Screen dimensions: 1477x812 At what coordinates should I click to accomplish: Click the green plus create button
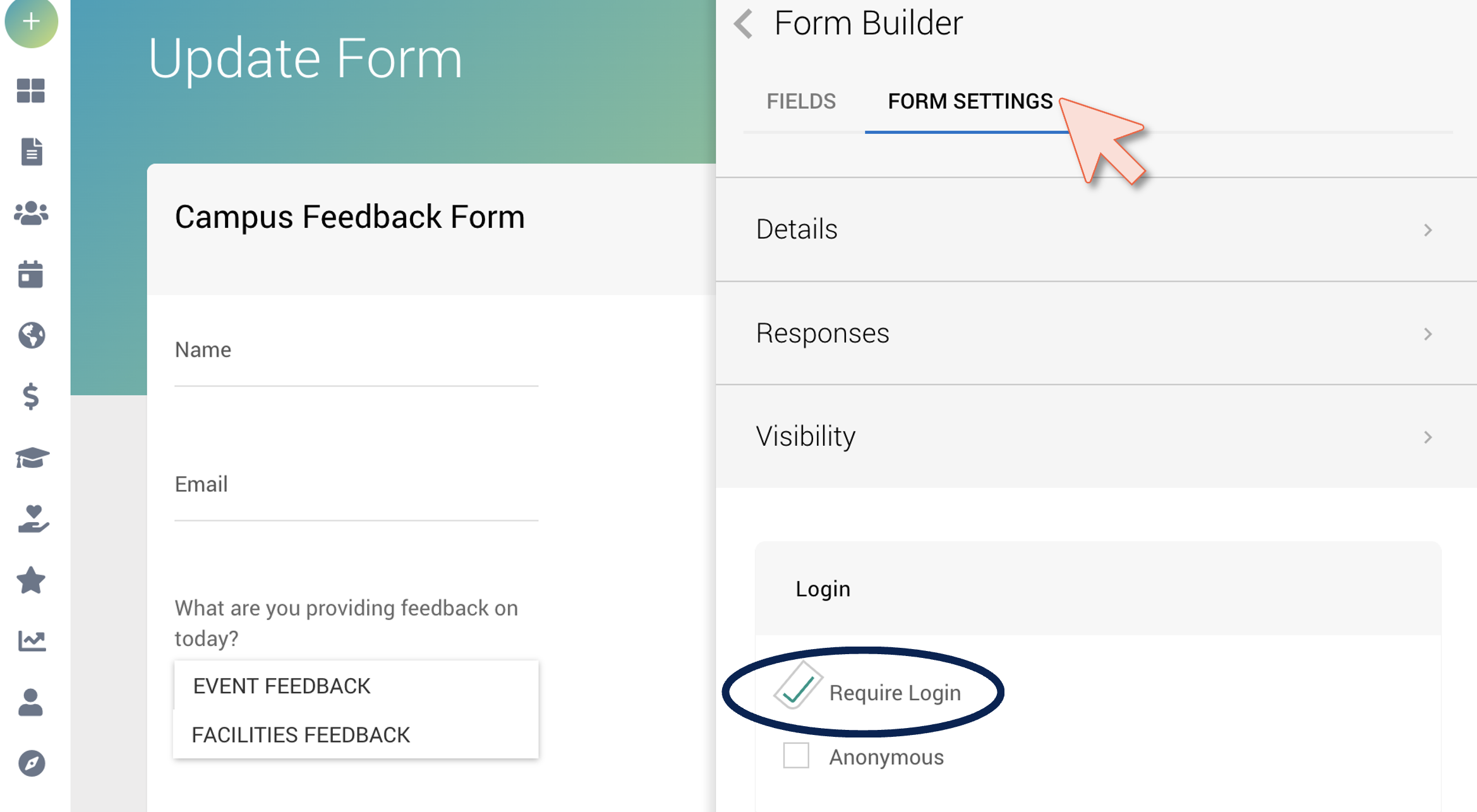pos(31,21)
